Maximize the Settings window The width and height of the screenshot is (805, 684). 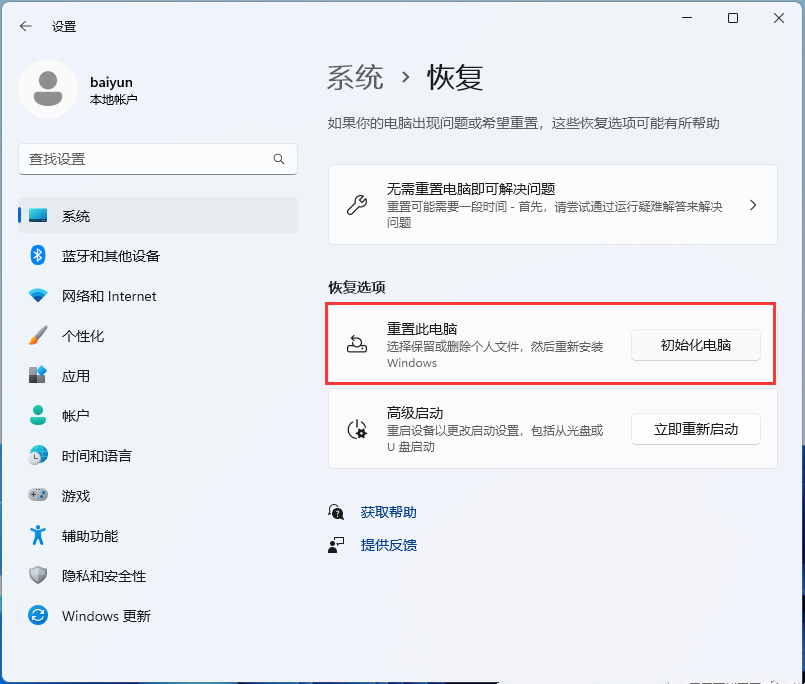pos(733,18)
